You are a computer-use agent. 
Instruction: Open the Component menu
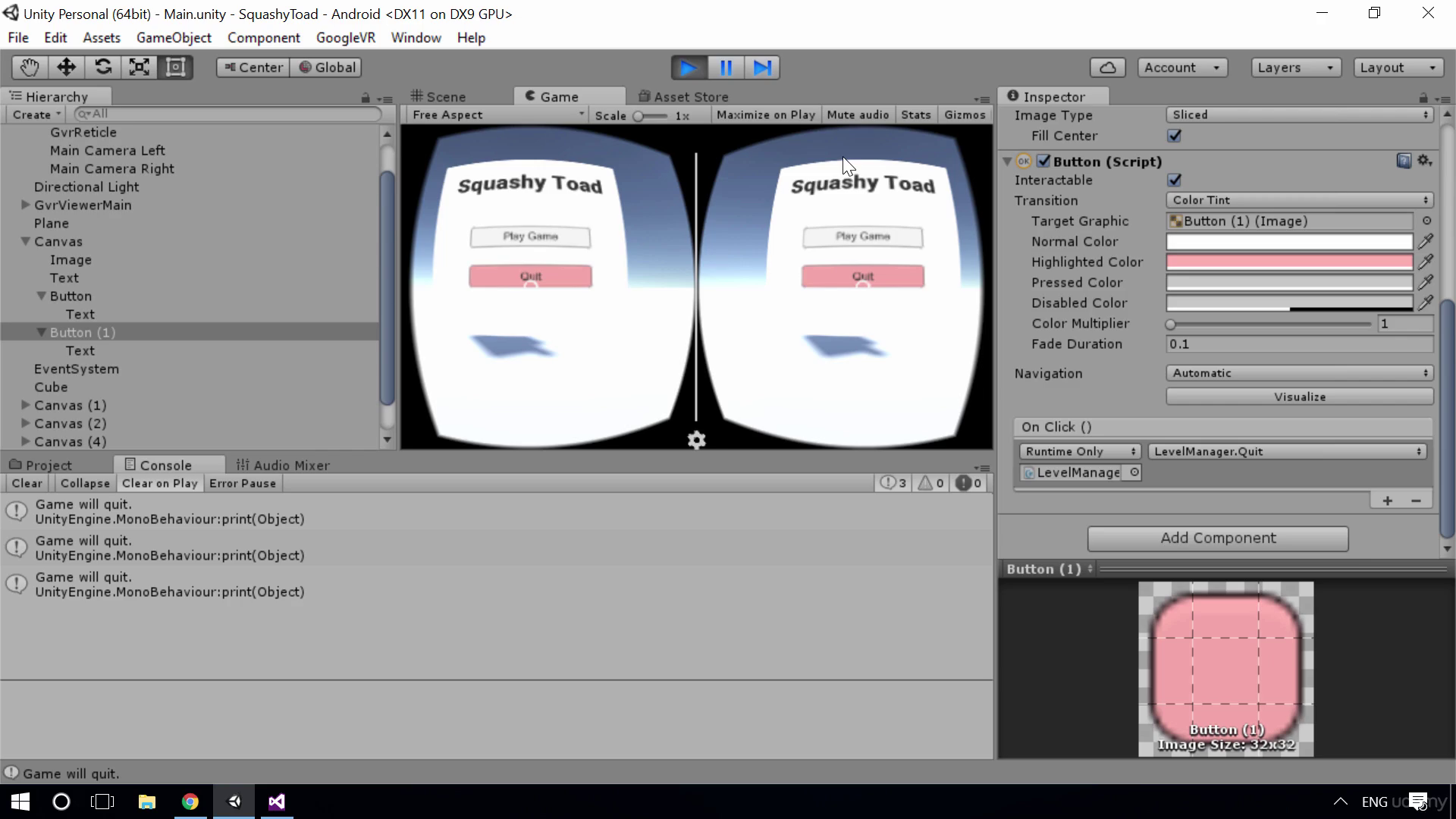tap(263, 38)
